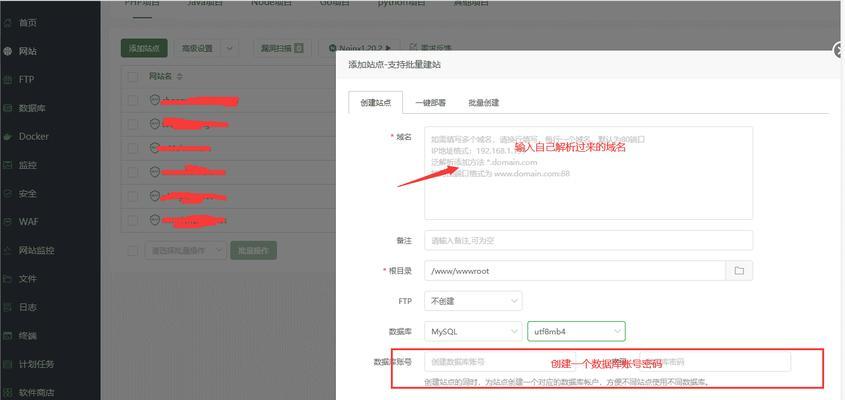Tick the checkbox of the sixth site row
This screenshot has height=400, width=845.
click(x=133, y=220)
